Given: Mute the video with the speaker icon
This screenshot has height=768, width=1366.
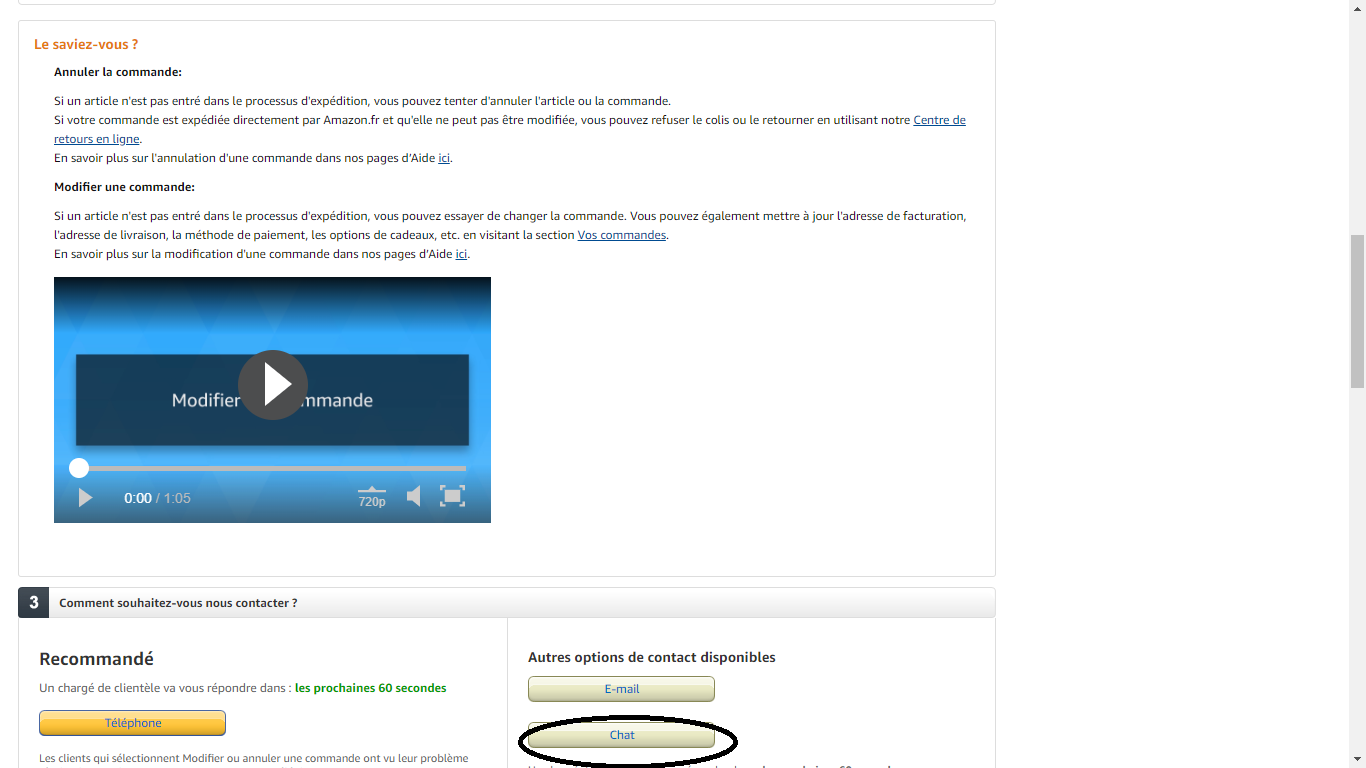Looking at the screenshot, I should (x=413, y=496).
